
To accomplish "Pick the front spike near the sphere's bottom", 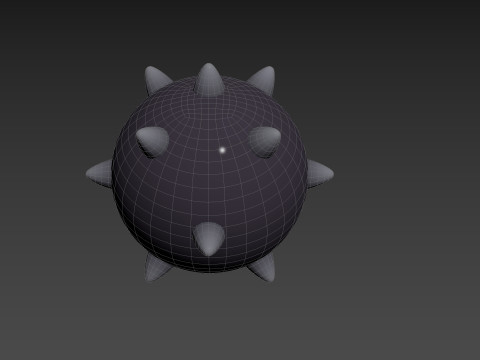I will pyautogui.click(x=209, y=239).
